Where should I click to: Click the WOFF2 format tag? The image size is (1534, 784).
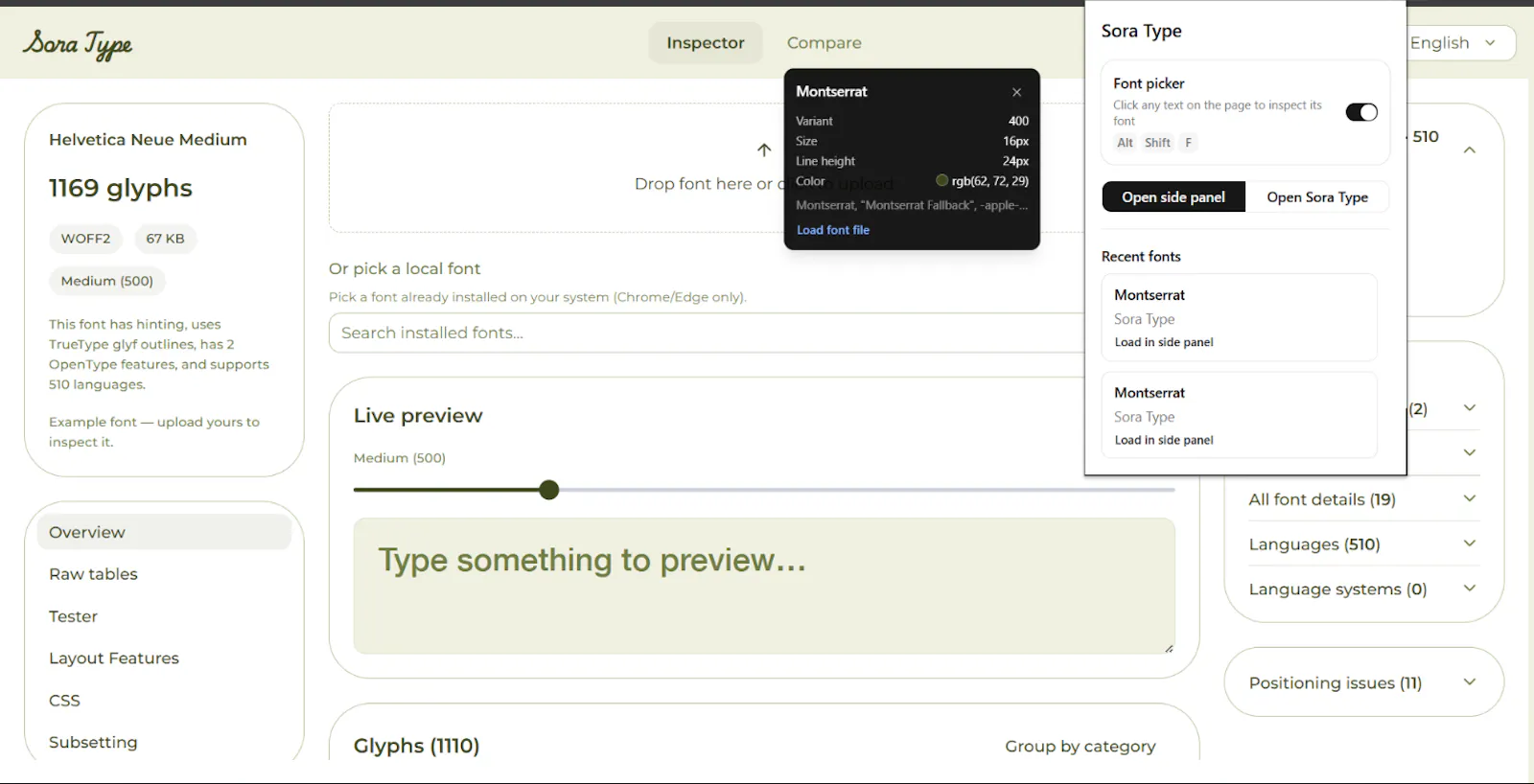(x=85, y=239)
